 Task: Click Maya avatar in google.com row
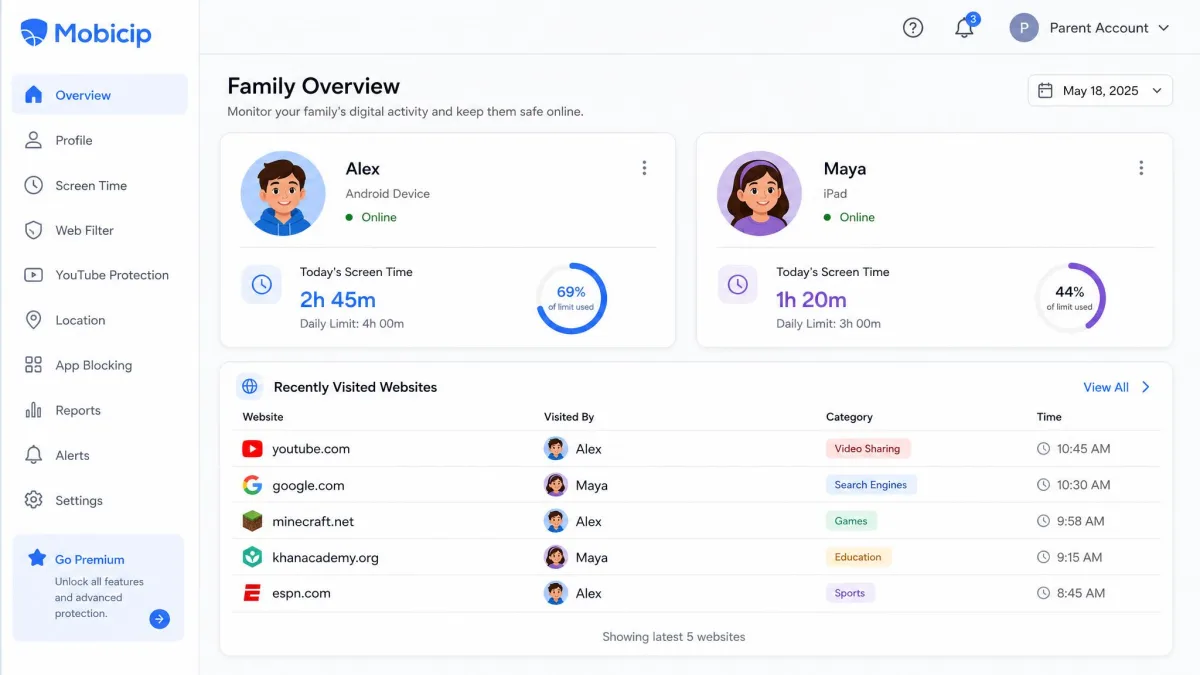pyautogui.click(x=556, y=485)
